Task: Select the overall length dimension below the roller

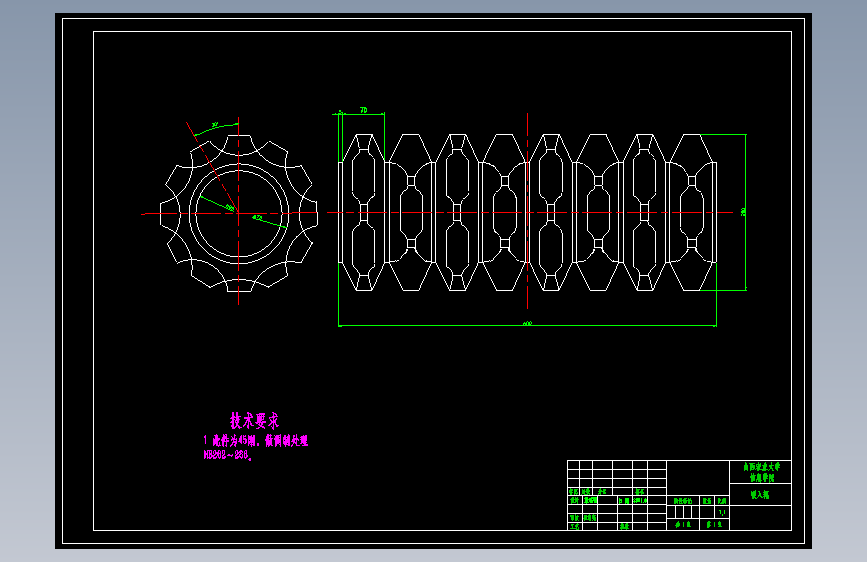Action: tap(527, 324)
